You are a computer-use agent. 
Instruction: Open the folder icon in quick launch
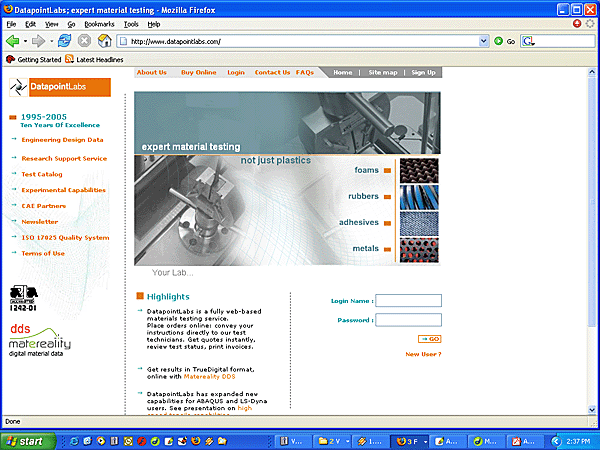(222, 441)
